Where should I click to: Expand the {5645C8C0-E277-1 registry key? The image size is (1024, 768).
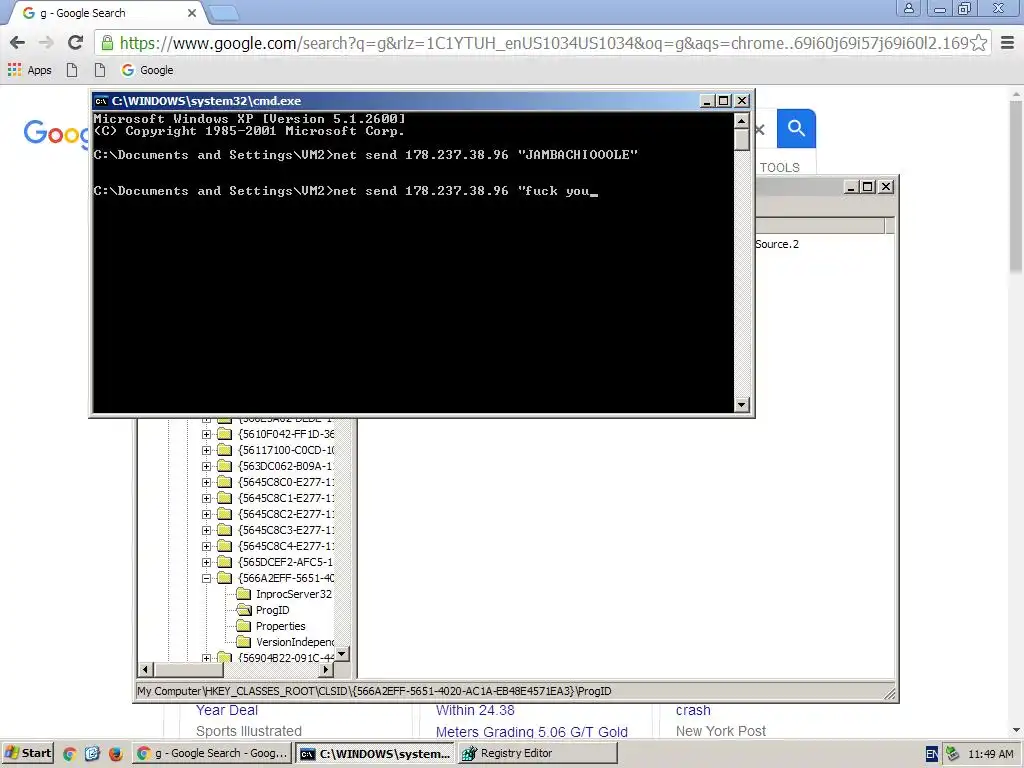click(x=206, y=482)
